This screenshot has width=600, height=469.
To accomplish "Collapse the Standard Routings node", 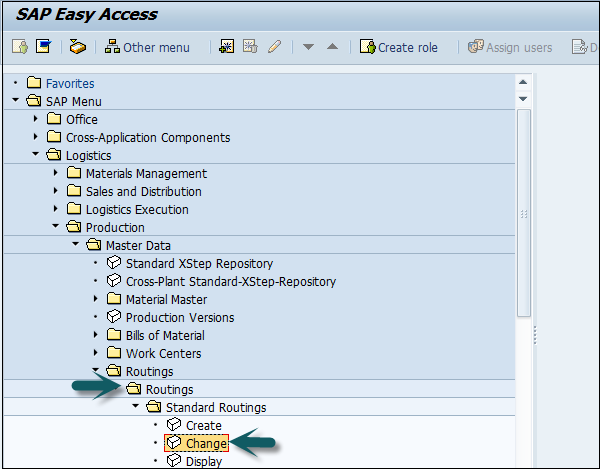I will (134, 407).
